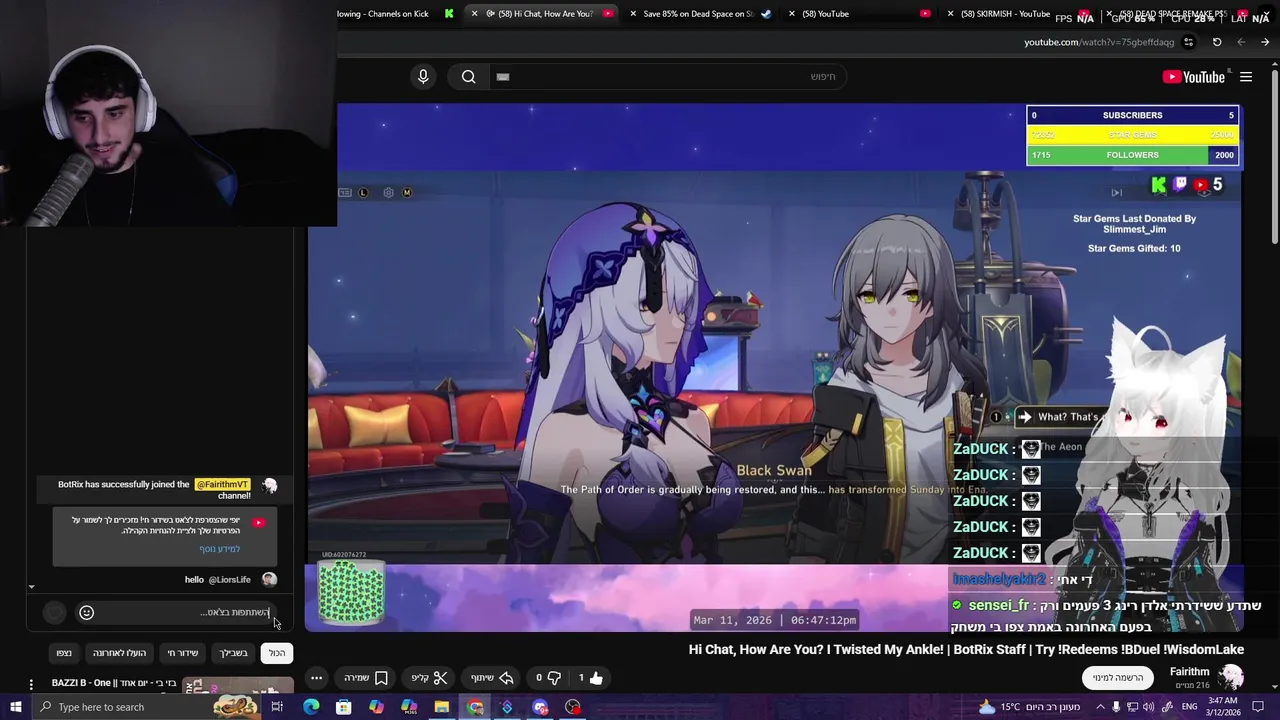1280x720 pixels.
Task: Reload the page with the refresh icon
Action: [1217, 42]
